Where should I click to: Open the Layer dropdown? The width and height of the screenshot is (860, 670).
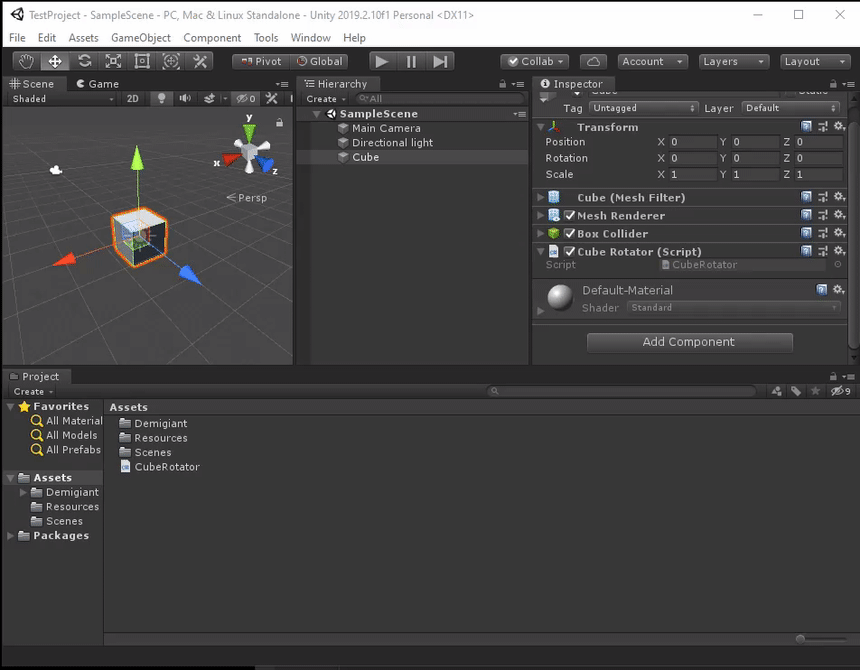click(790, 108)
